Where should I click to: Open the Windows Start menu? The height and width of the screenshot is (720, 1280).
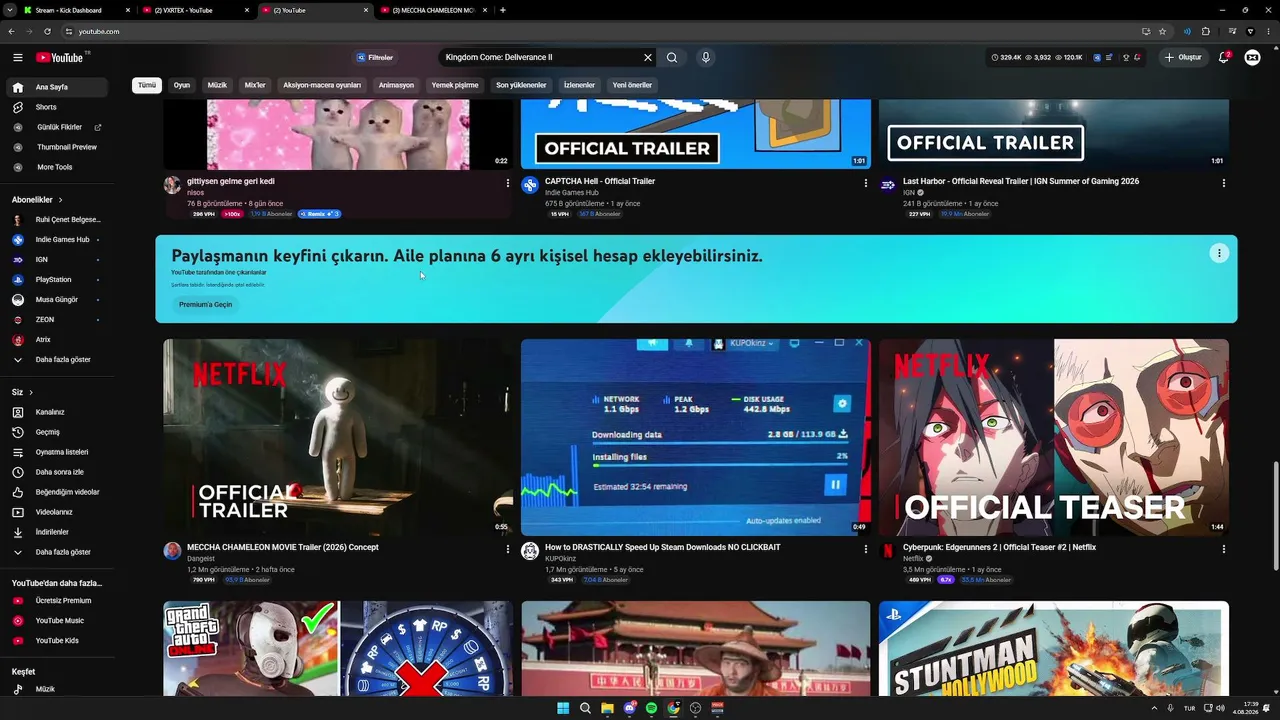point(563,708)
